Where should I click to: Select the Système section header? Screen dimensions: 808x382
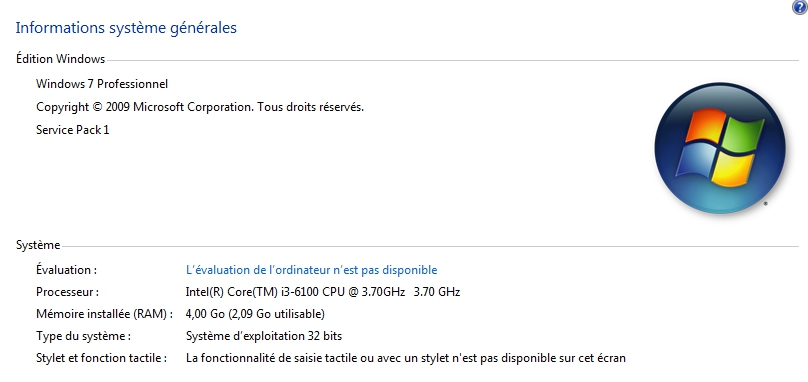tap(38, 245)
